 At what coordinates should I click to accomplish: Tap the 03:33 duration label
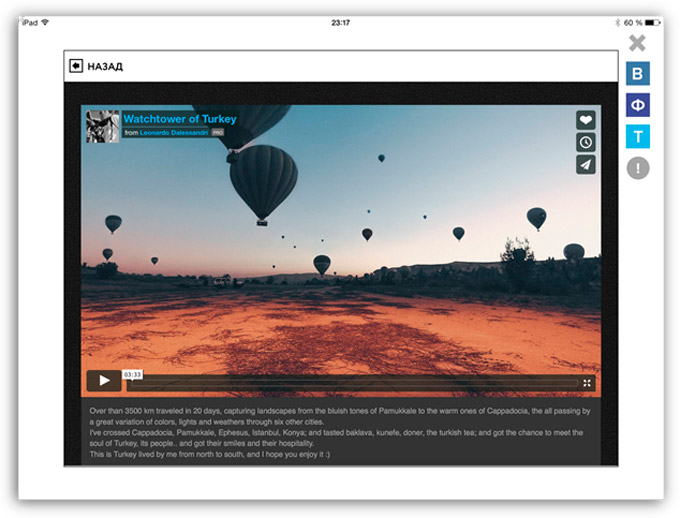(132, 374)
